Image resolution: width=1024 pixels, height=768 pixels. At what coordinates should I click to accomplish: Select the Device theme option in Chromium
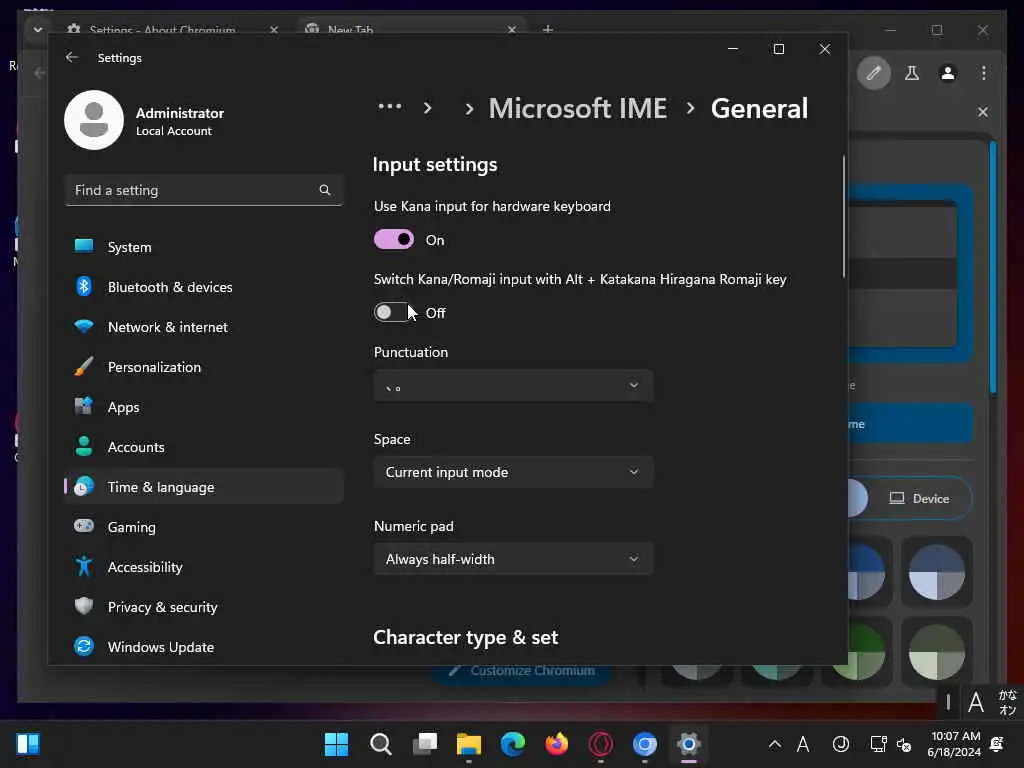click(x=920, y=498)
